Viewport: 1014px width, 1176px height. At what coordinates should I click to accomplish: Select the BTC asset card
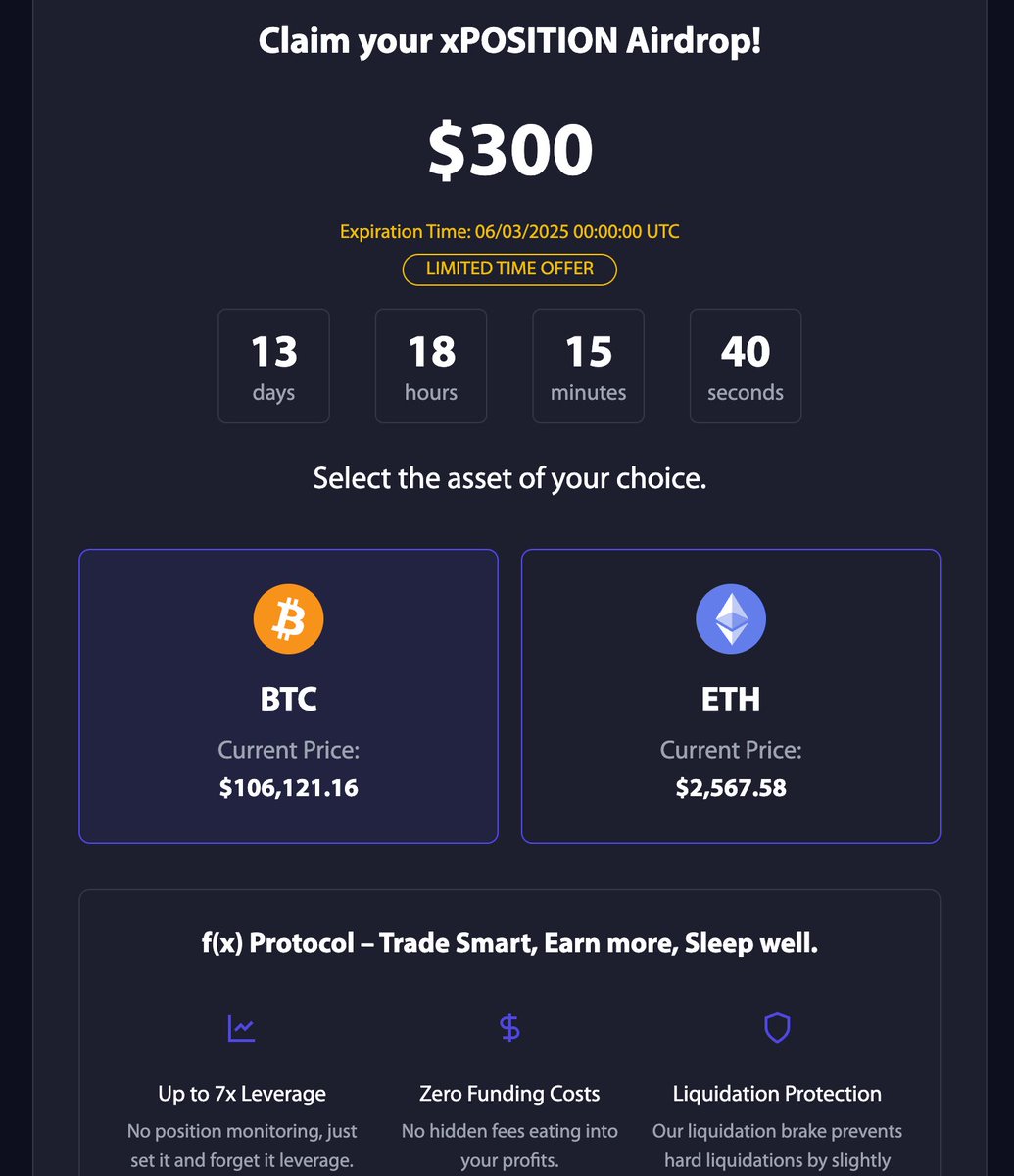[x=288, y=696]
